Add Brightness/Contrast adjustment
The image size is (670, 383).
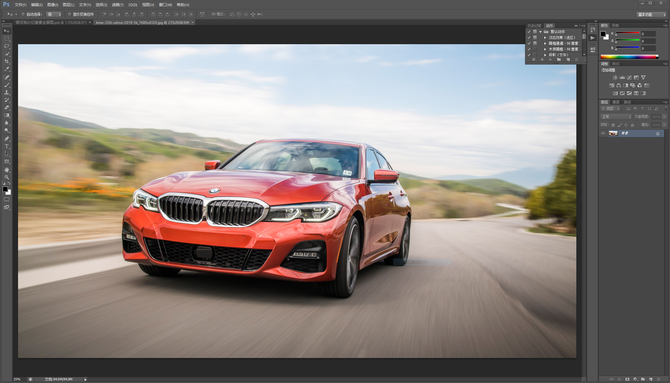coord(615,77)
